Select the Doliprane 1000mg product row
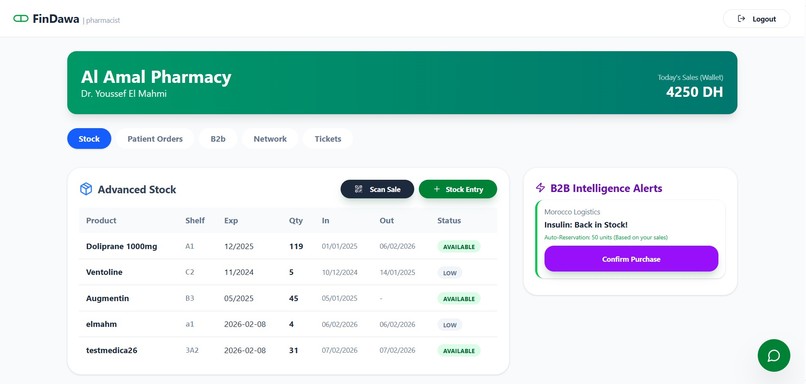Screen dimensions: 806x384 pos(288,246)
